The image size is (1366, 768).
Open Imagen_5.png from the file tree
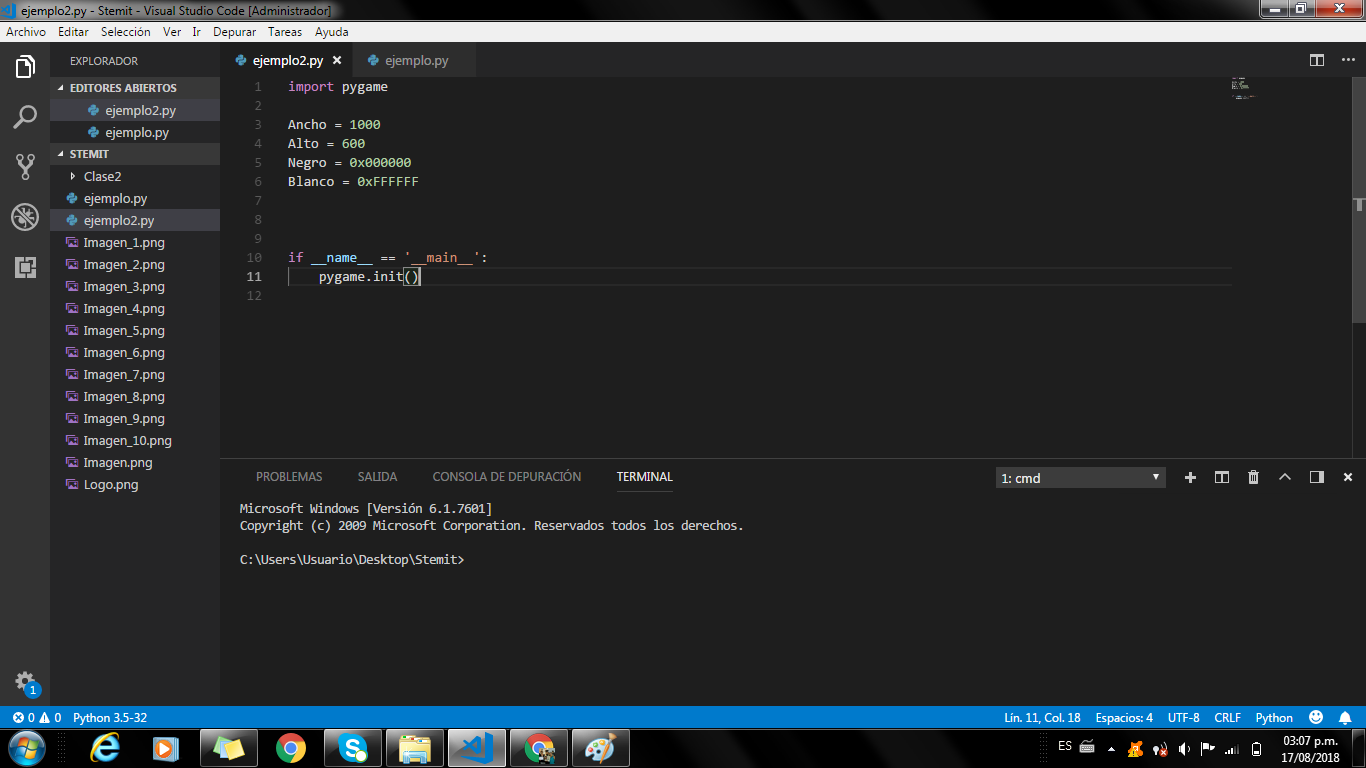click(135, 330)
